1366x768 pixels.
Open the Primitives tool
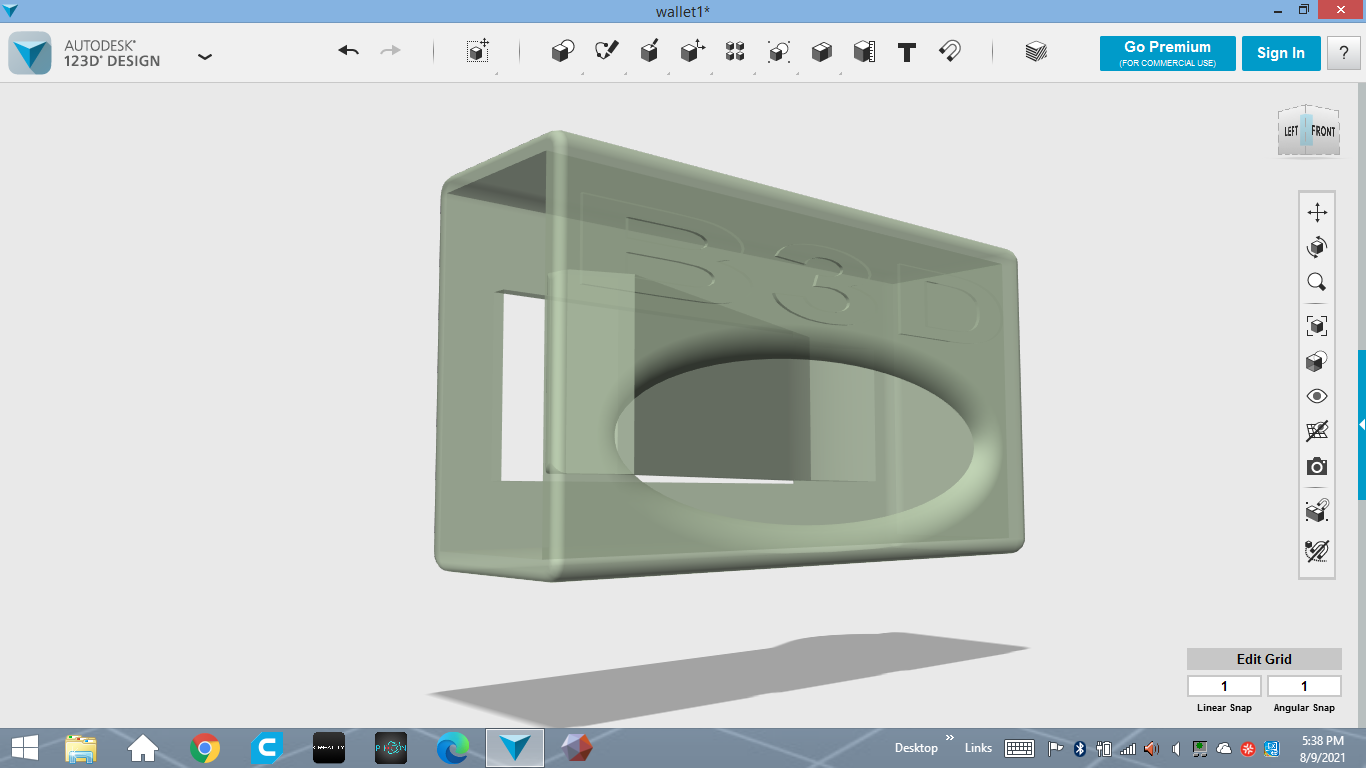click(x=561, y=52)
